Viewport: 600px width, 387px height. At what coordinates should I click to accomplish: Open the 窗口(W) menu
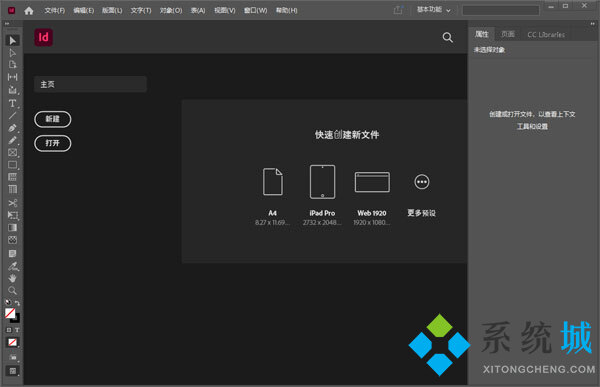pos(255,10)
